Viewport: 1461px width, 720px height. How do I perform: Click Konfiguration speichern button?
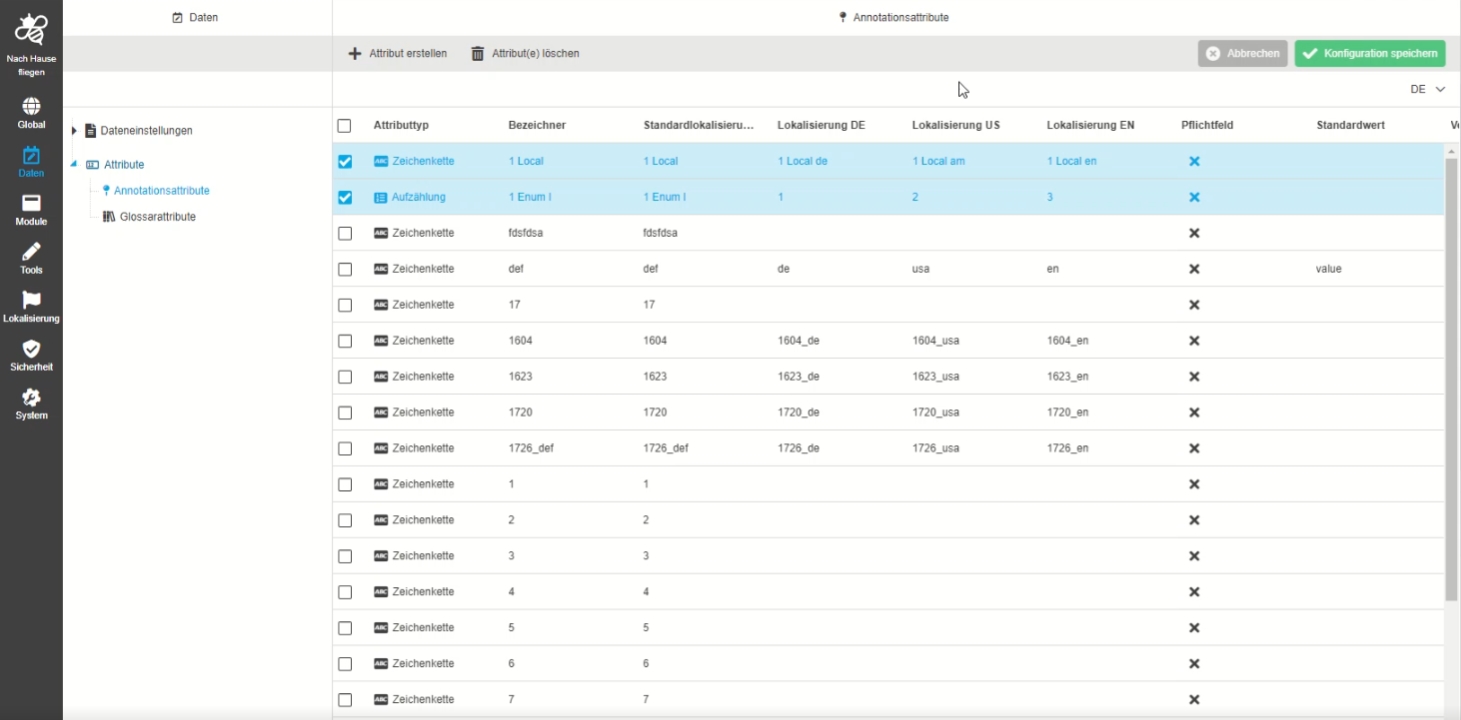[1369, 54]
